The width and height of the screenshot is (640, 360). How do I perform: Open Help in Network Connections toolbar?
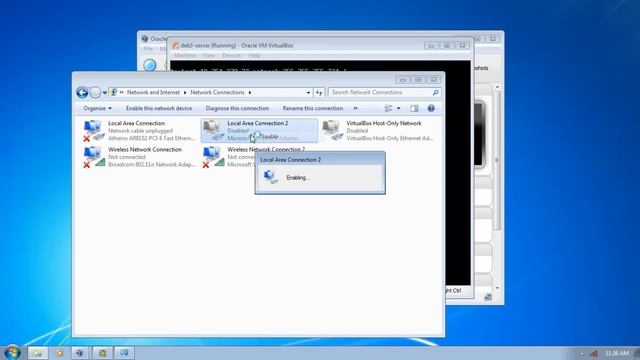click(431, 108)
